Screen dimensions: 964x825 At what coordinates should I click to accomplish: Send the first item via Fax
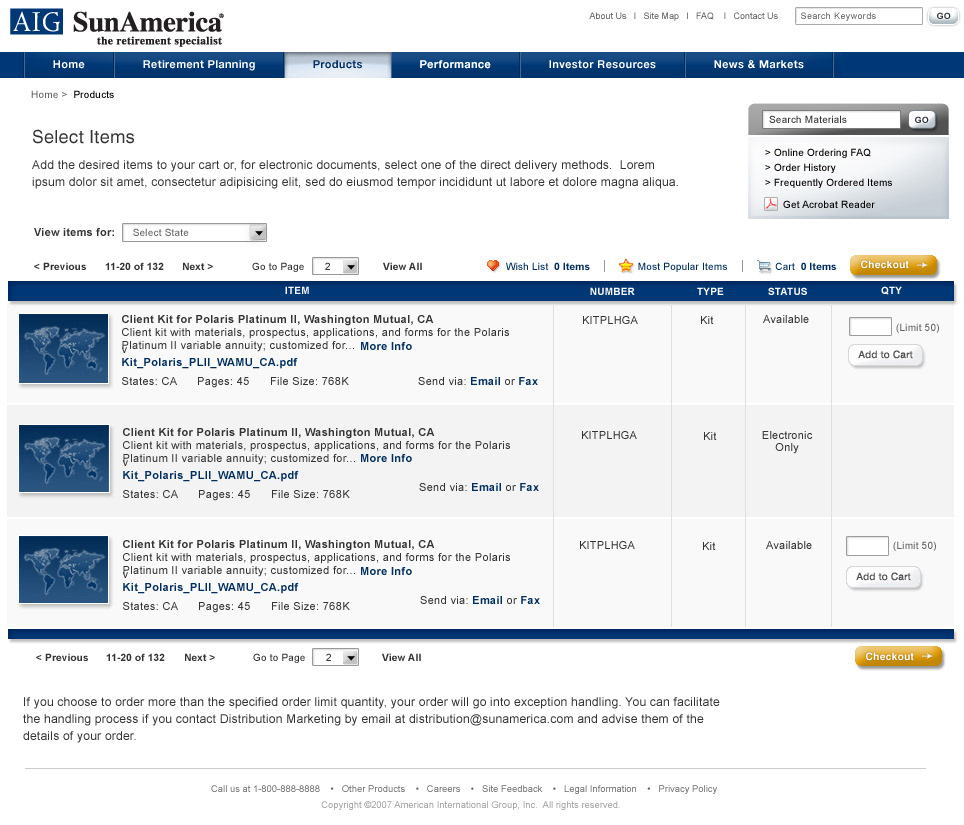click(x=528, y=381)
